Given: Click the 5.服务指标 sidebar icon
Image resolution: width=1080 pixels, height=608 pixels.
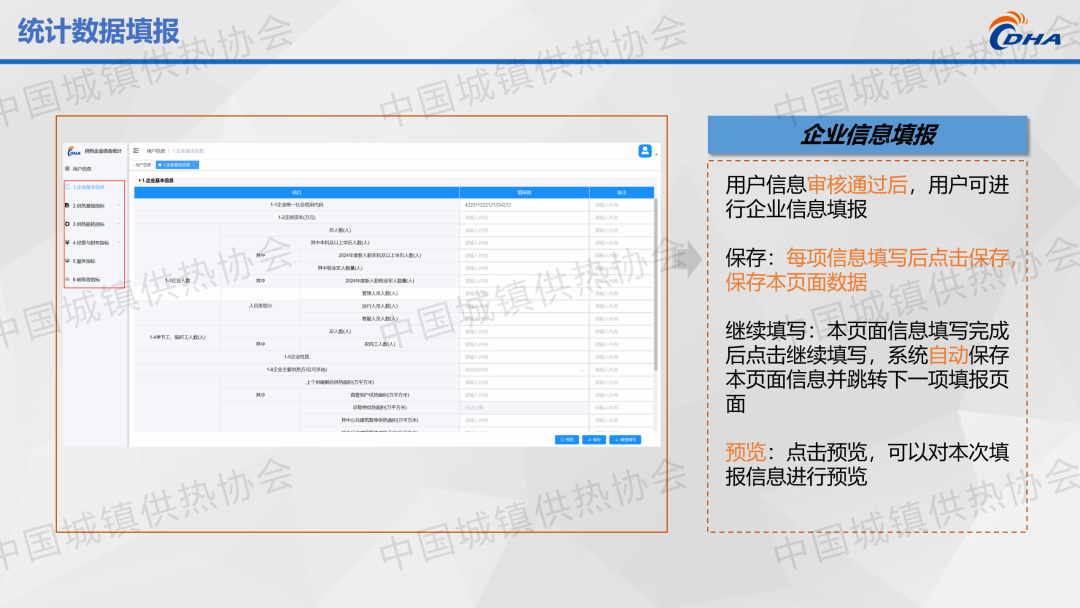Looking at the screenshot, I should (67, 261).
